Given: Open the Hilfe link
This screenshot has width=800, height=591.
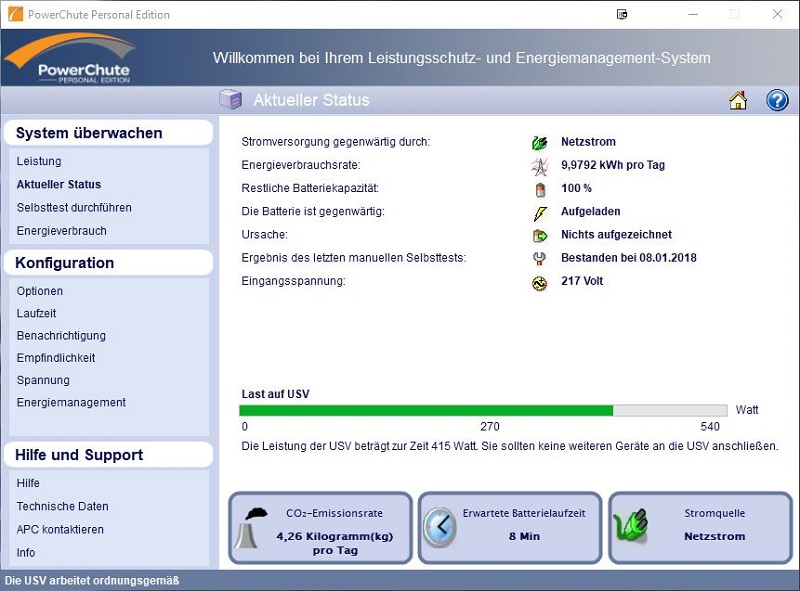Looking at the screenshot, I should (x=28, y=483).
